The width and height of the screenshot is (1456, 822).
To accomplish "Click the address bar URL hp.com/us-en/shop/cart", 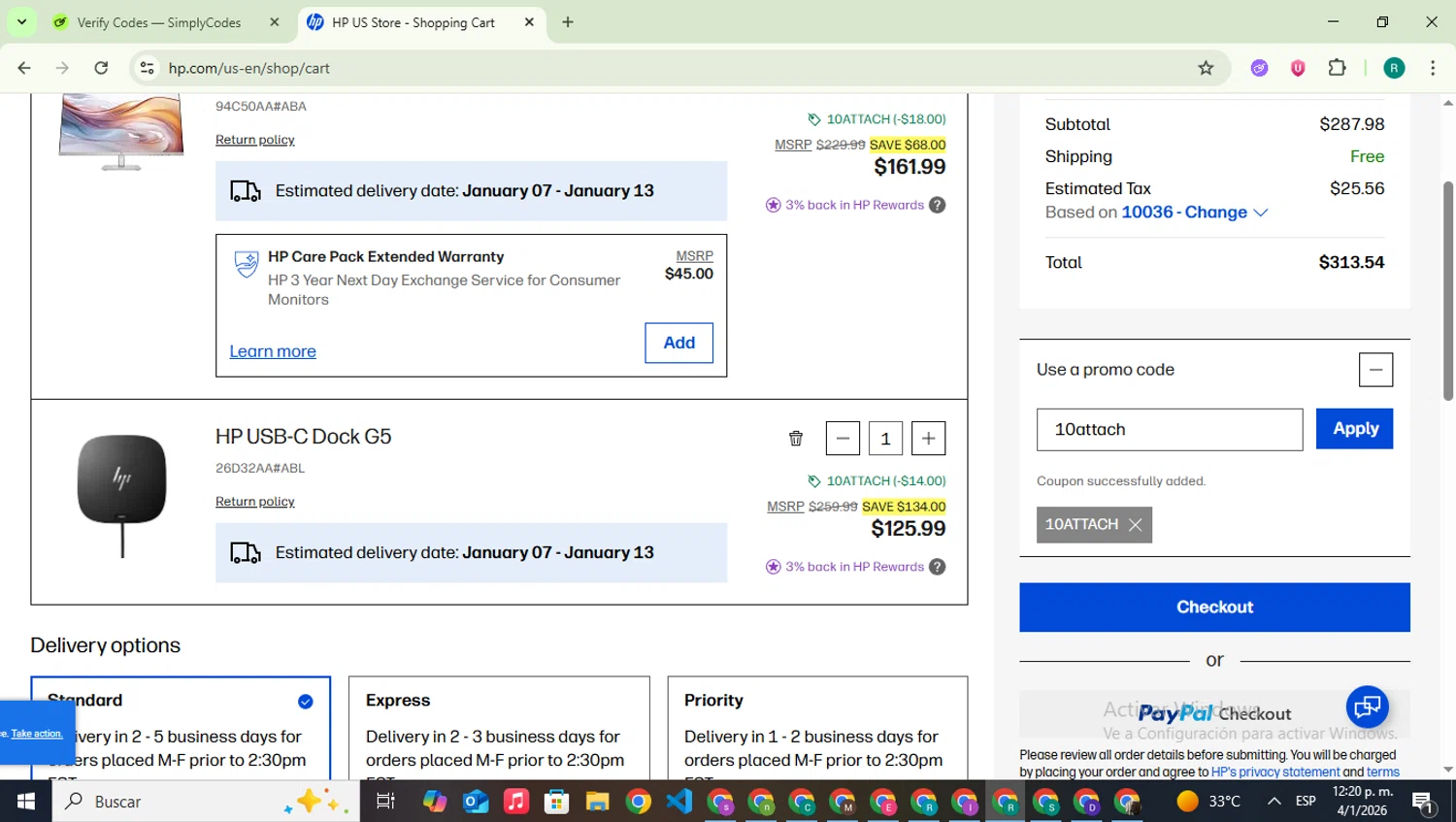I will [x=249, y=68].
